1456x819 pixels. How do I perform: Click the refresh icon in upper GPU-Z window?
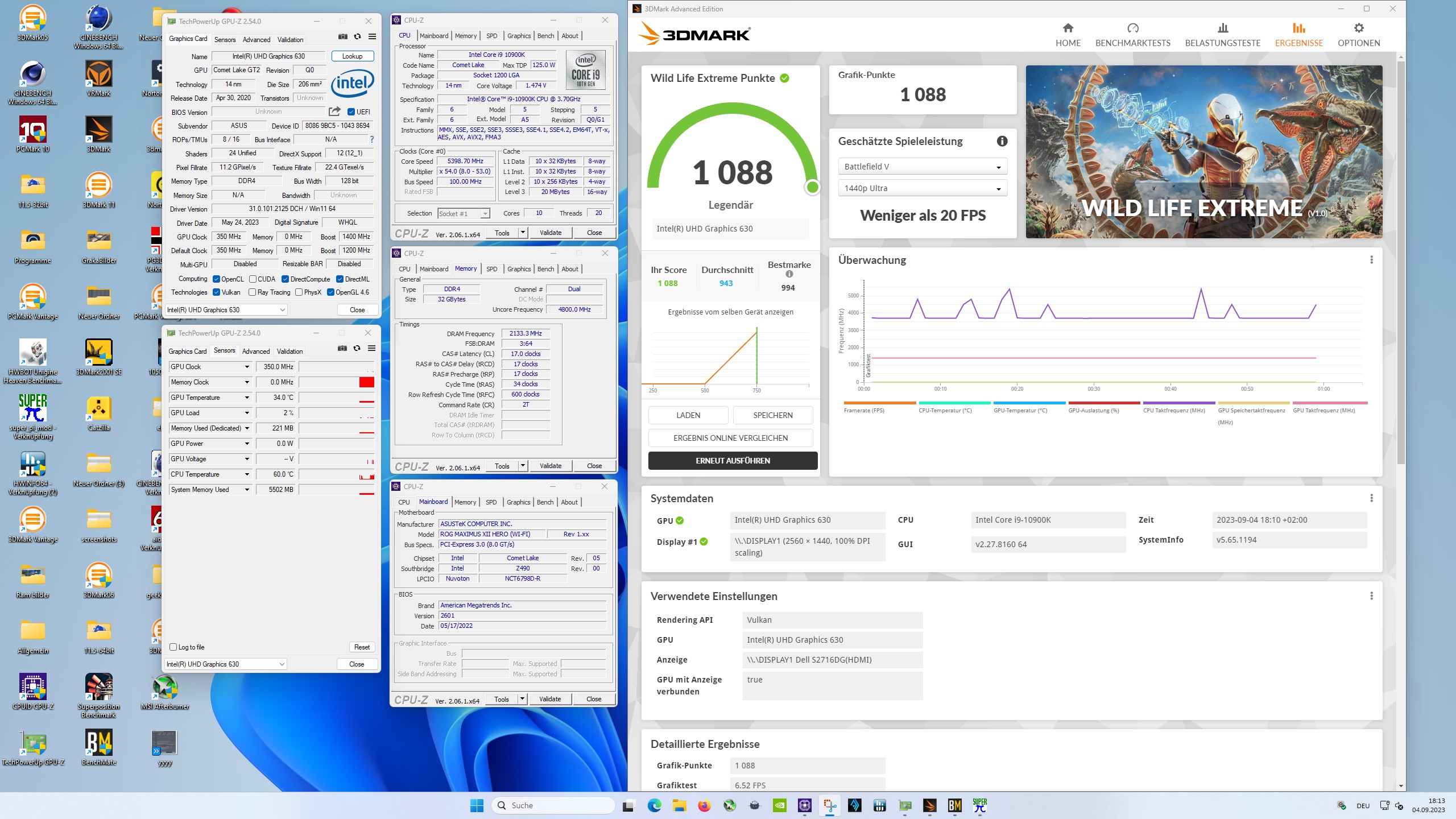(357, 37)
